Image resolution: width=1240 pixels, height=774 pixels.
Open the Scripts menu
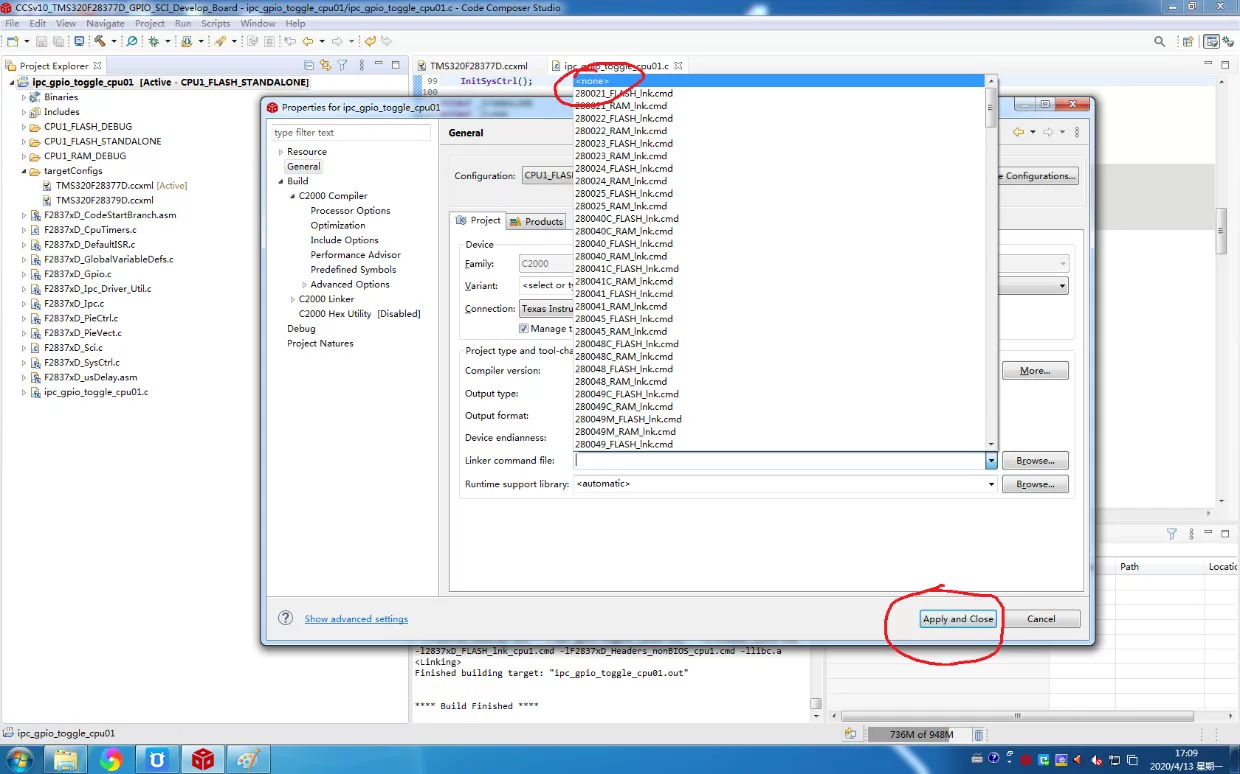216,23
